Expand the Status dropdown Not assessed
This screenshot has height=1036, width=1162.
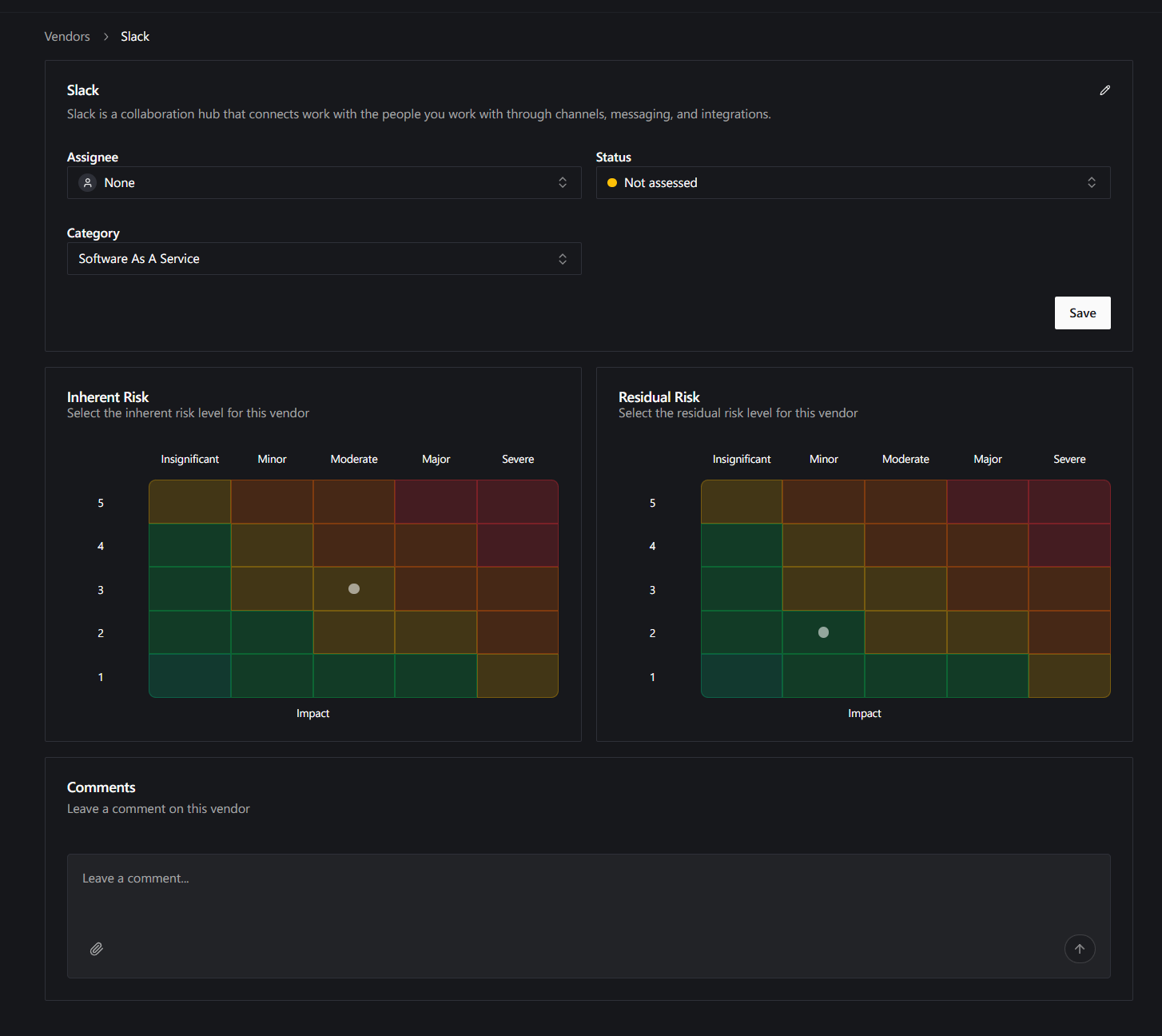tap(854, 183)
